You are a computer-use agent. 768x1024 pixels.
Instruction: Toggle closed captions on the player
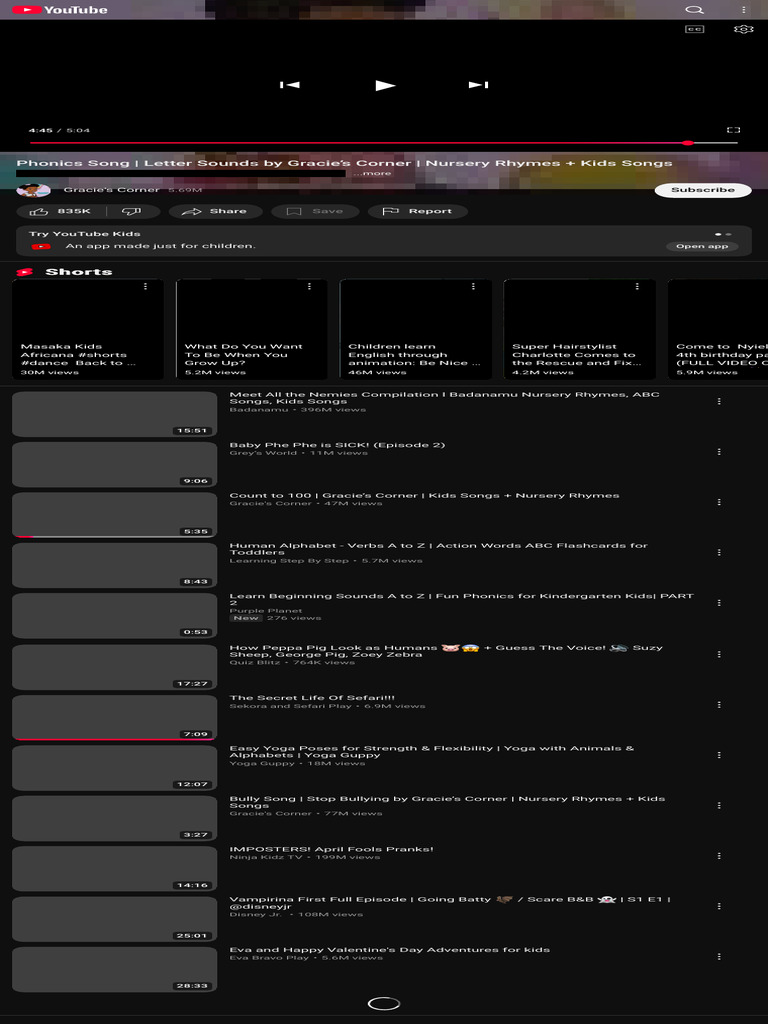pos(694,29)
